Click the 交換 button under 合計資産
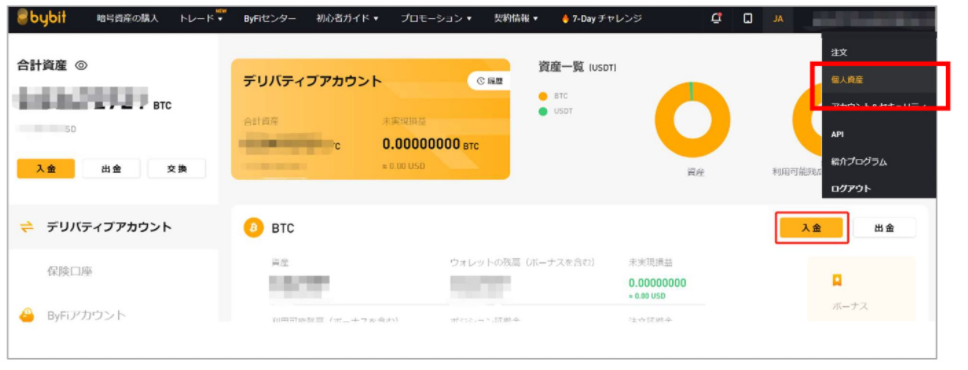 coord(177,169)
